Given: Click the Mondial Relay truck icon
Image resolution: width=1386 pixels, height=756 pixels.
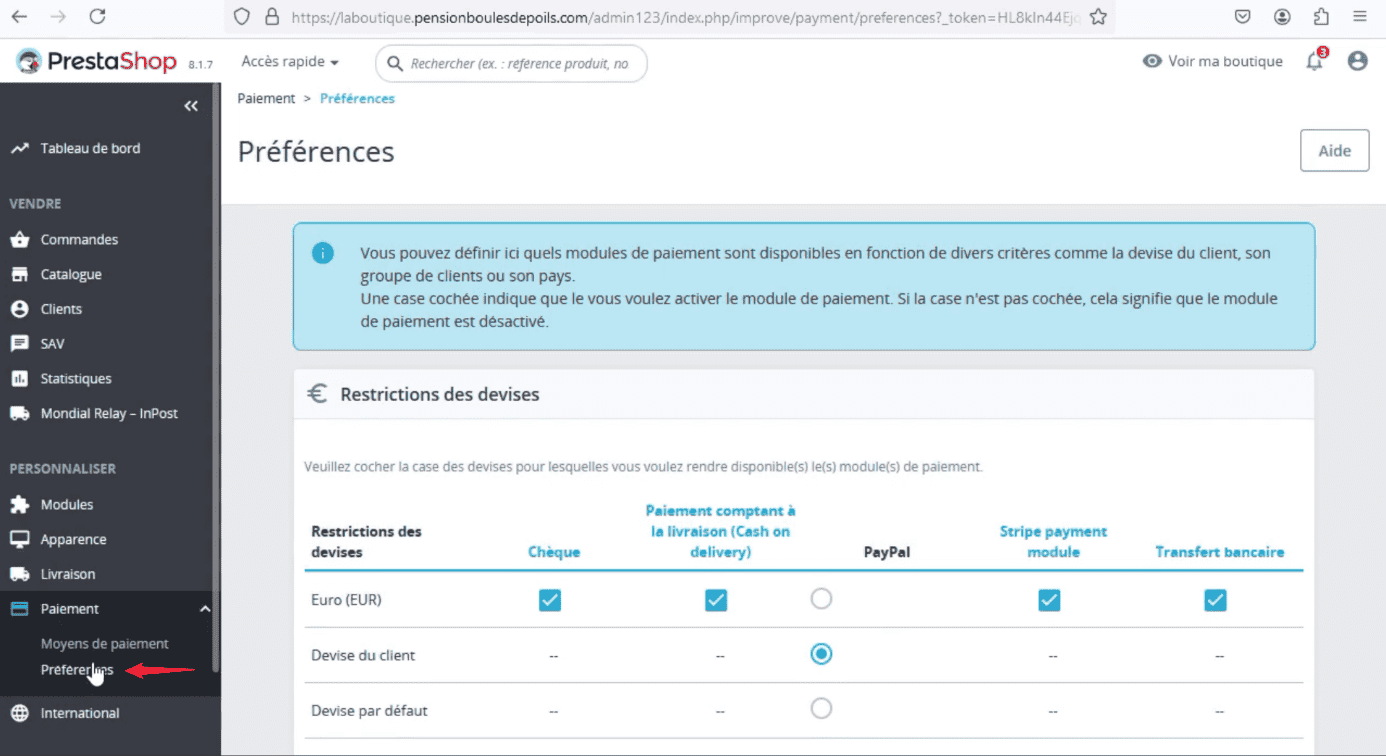Looking at the screenshot, I should click(19, 413).
